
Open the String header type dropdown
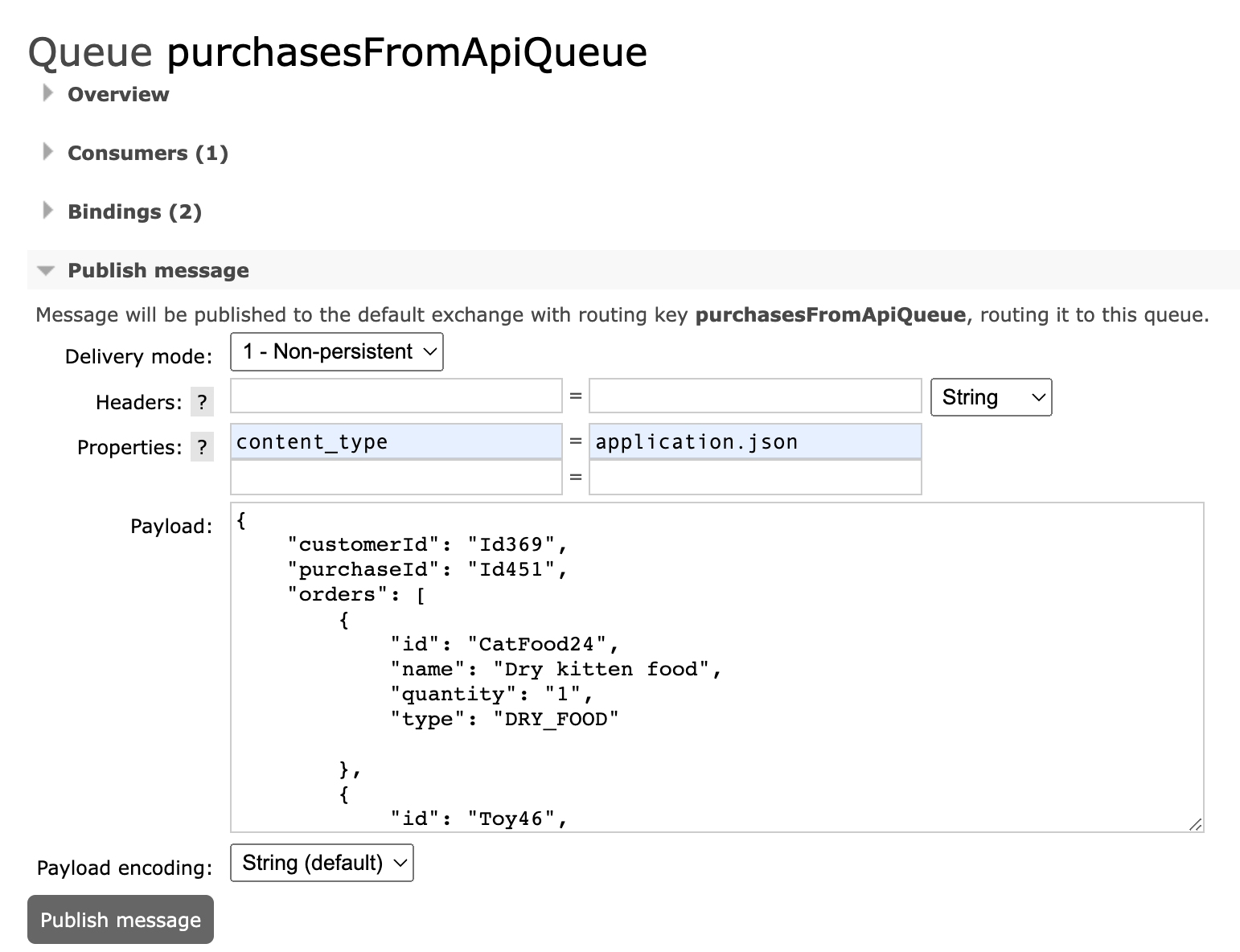pos(991,396)
